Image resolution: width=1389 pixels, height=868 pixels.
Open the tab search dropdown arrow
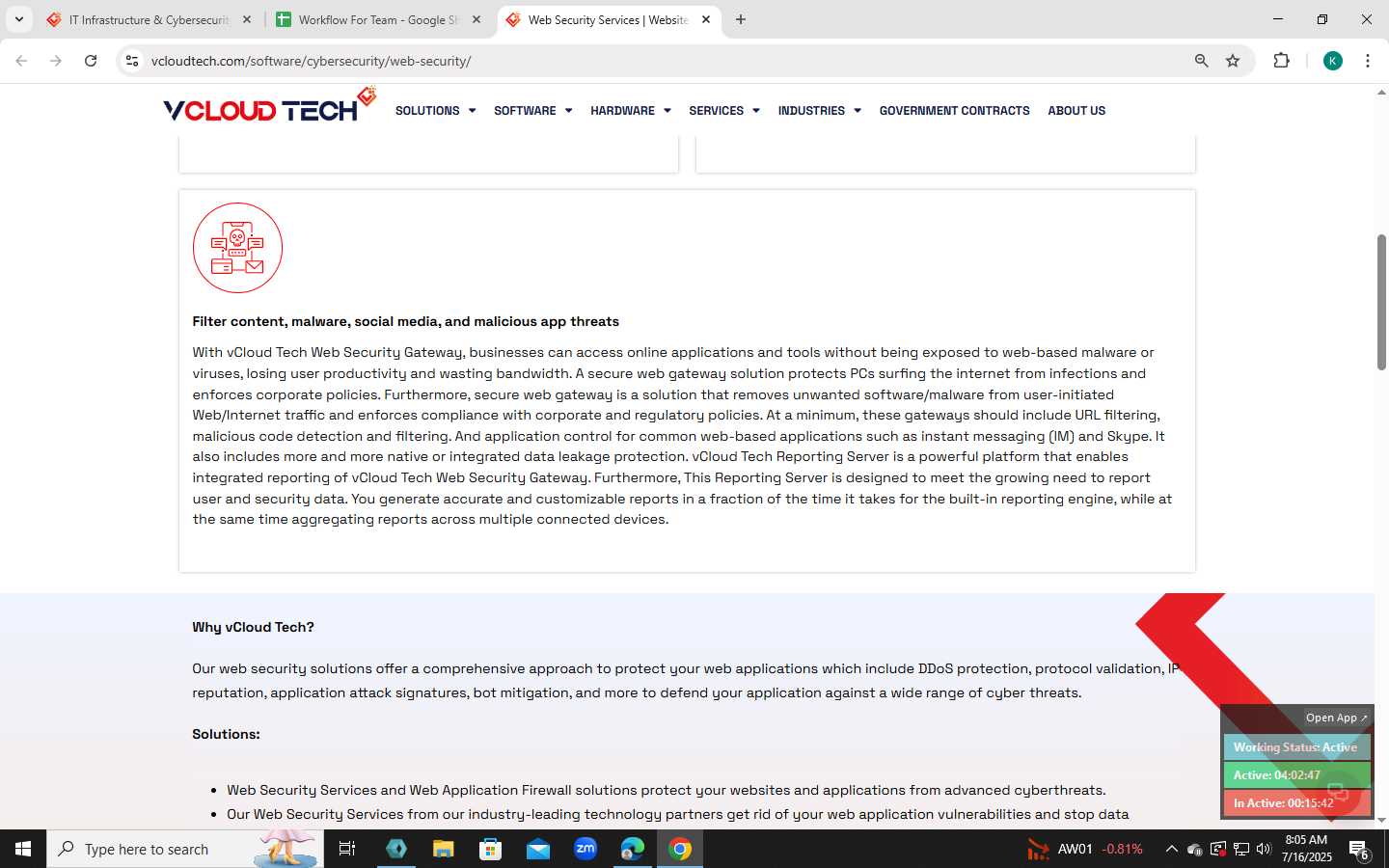point(18,19)
